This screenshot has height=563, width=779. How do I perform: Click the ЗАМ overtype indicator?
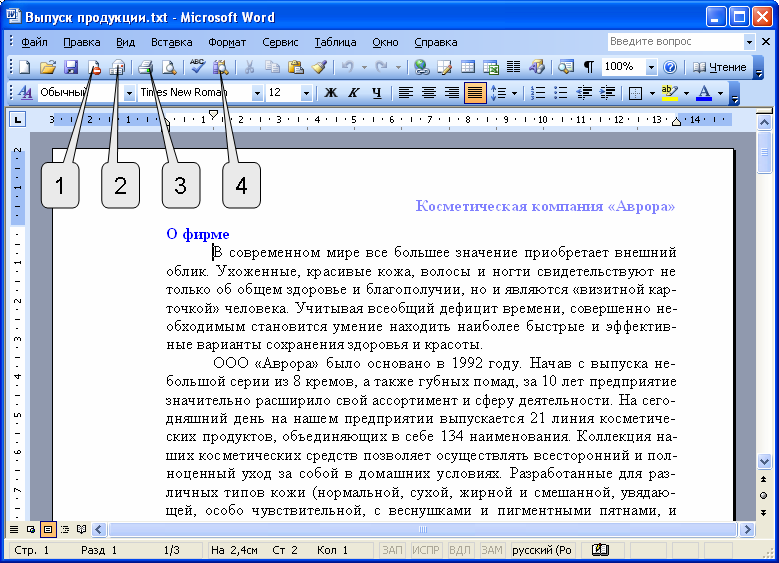(x=492, y=550)
